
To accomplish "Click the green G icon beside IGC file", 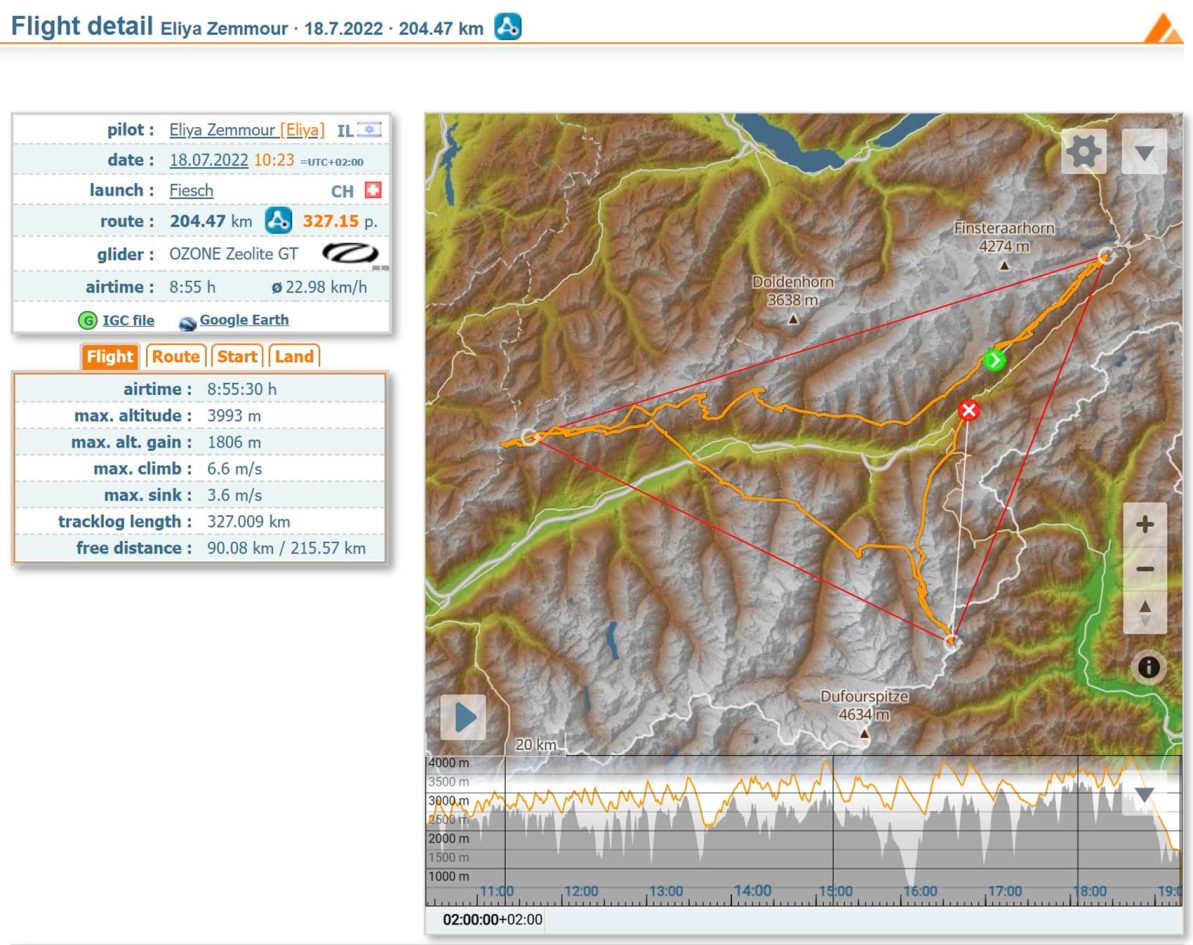I will coord(87,320).
